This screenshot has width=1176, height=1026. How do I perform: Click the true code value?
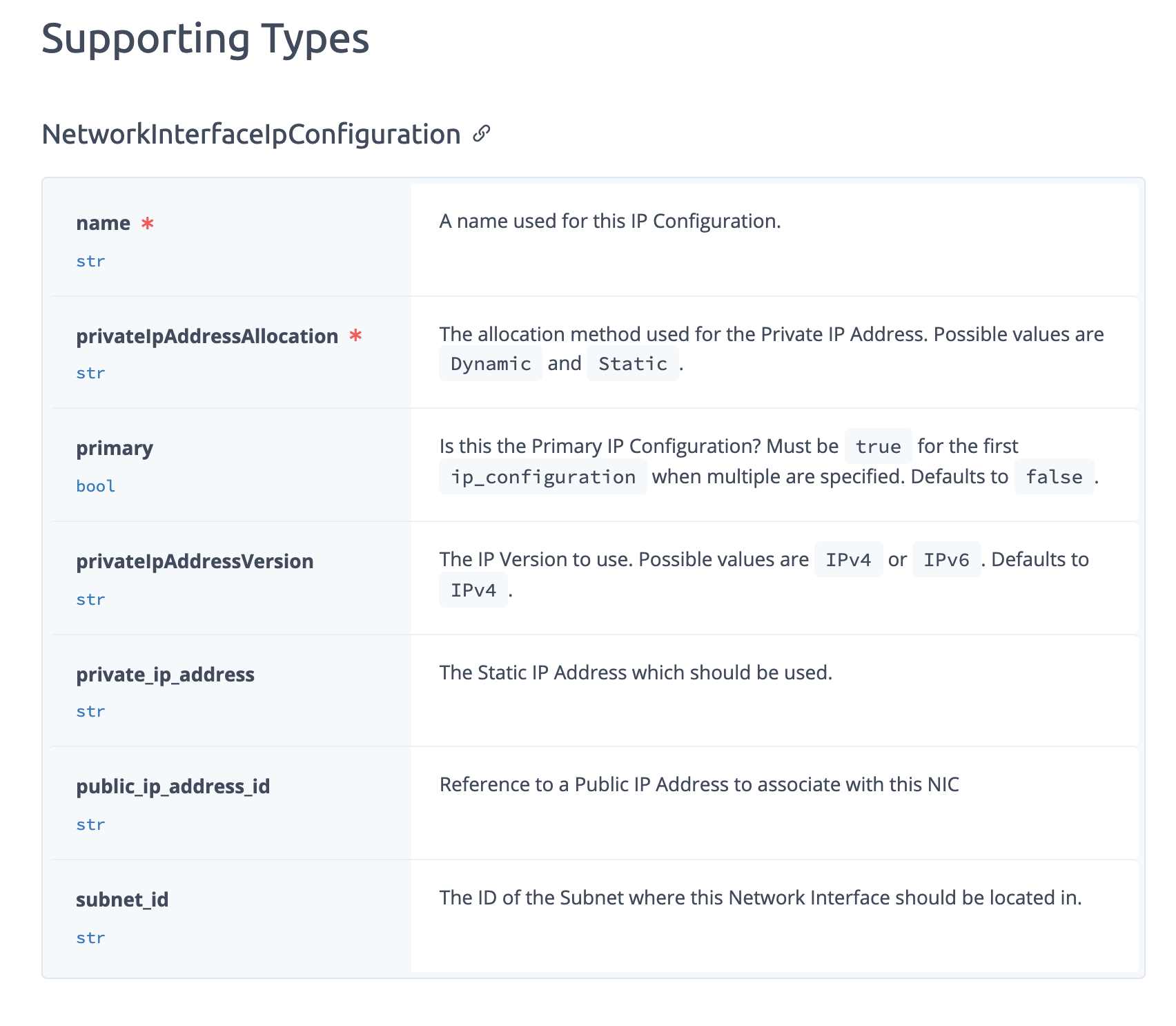(x=878, y=447)
